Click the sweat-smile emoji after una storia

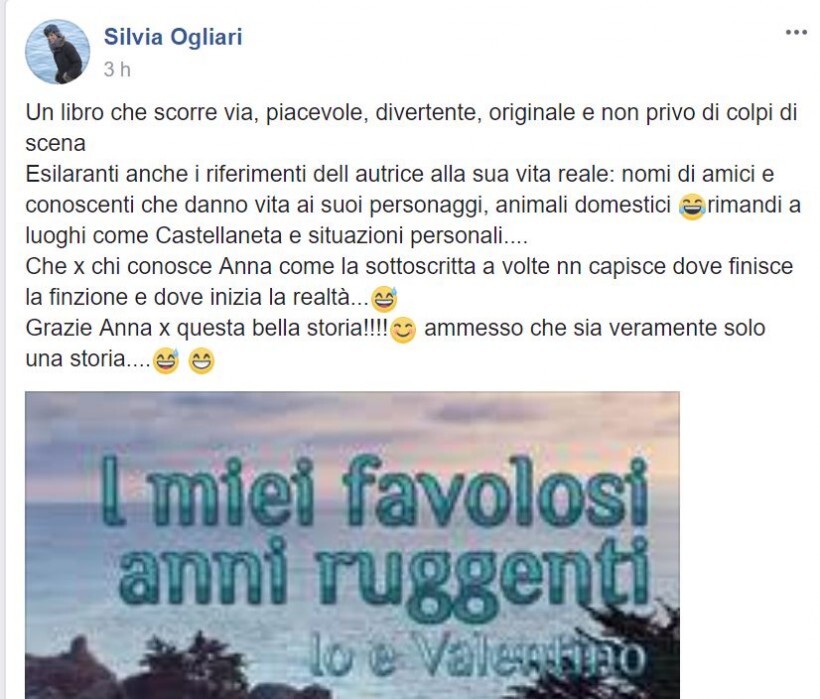(166, 361)
